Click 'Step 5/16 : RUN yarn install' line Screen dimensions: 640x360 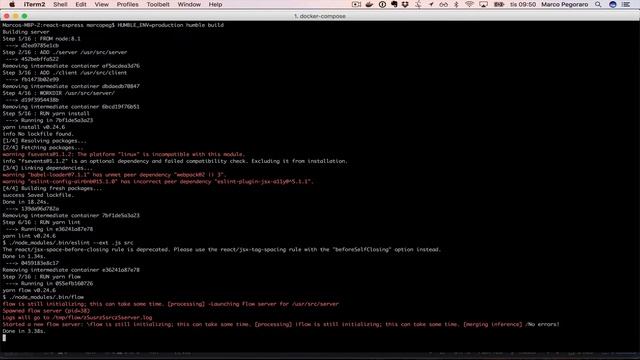(46, 113)
